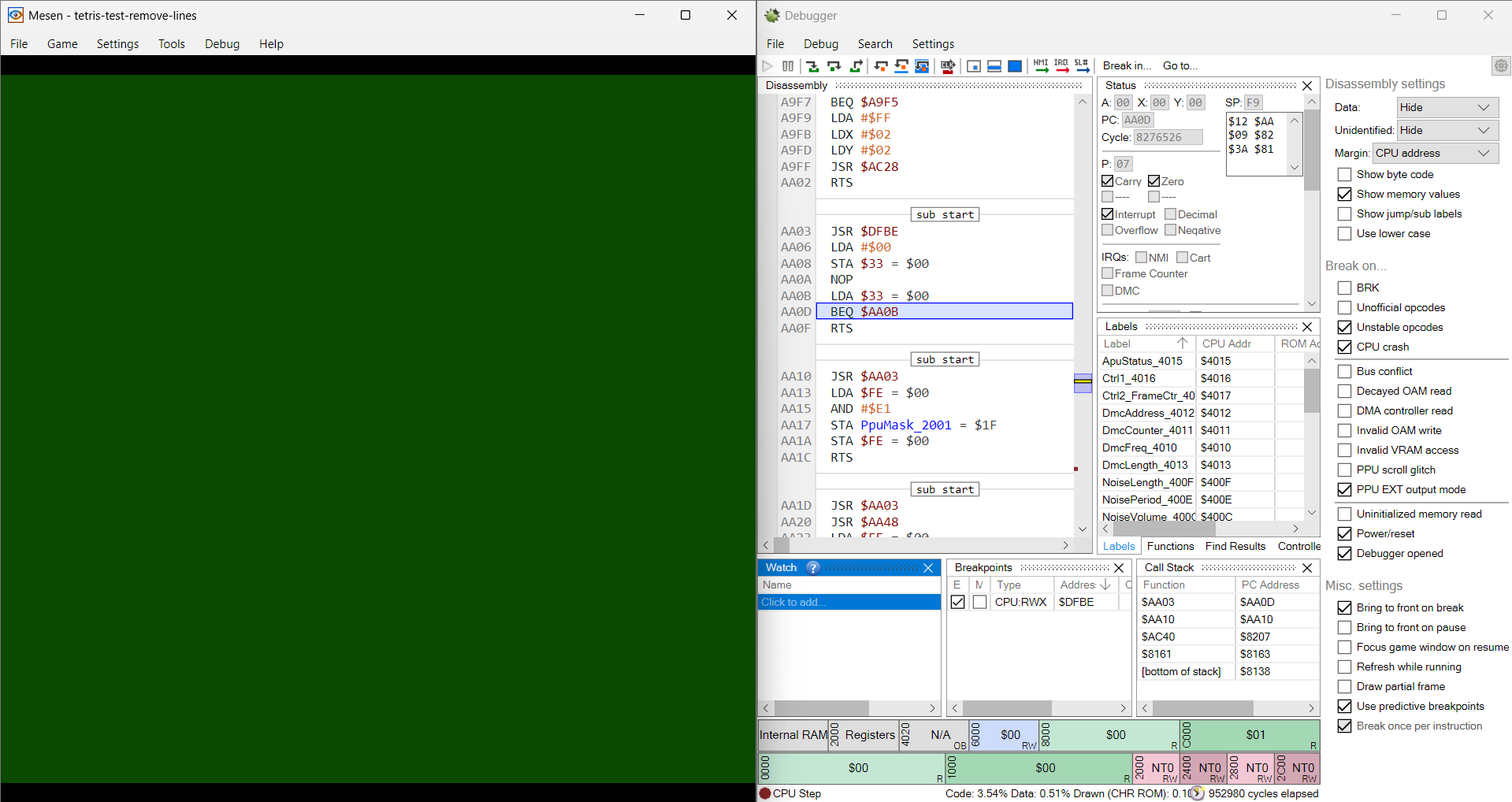Viewport: 1512px width, 802px height.
Task: Open the Unidentified dropdown
Action: pyautogui.click(x=1447, y=130)
